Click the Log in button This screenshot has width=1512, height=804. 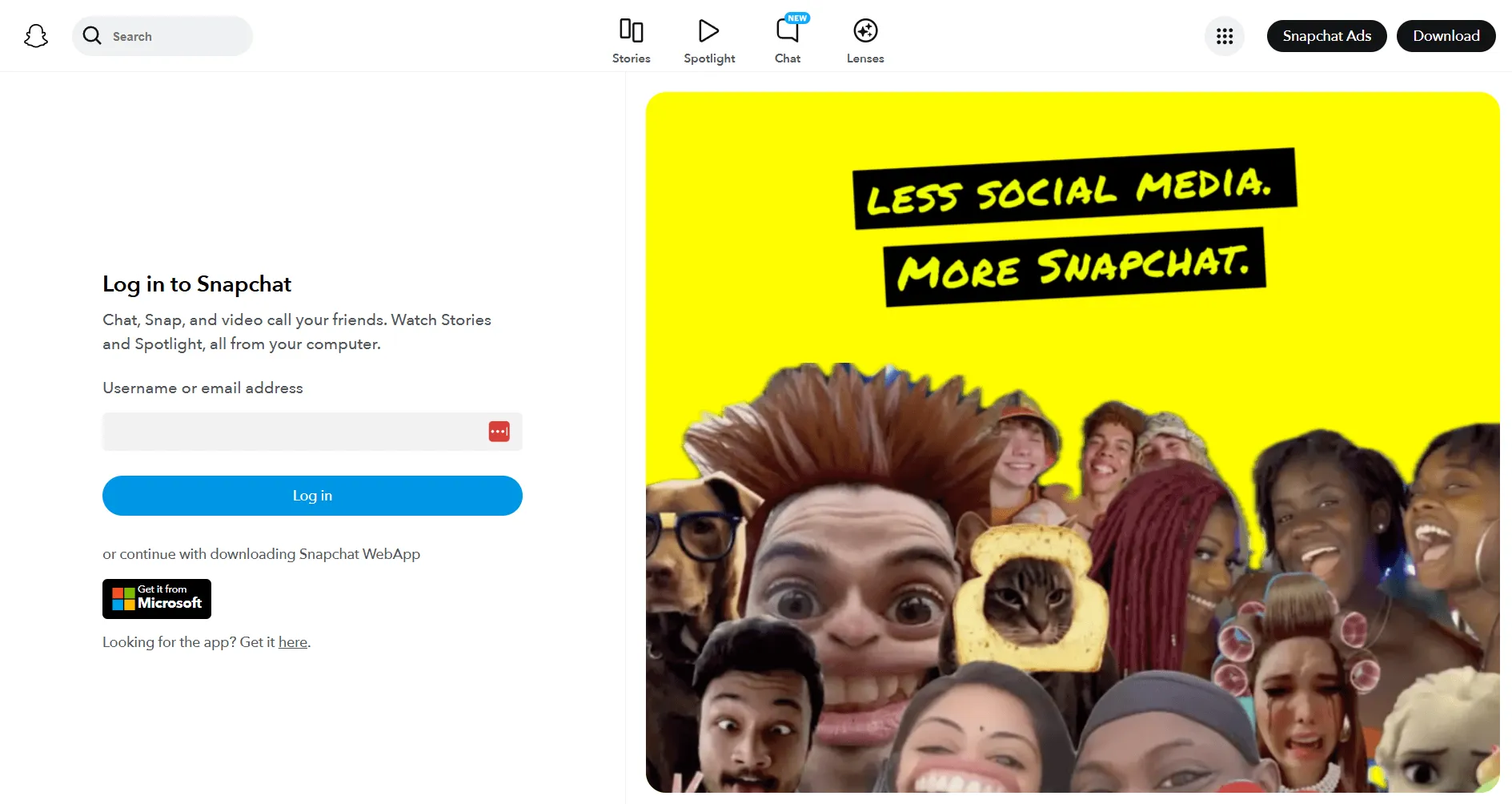311,495
